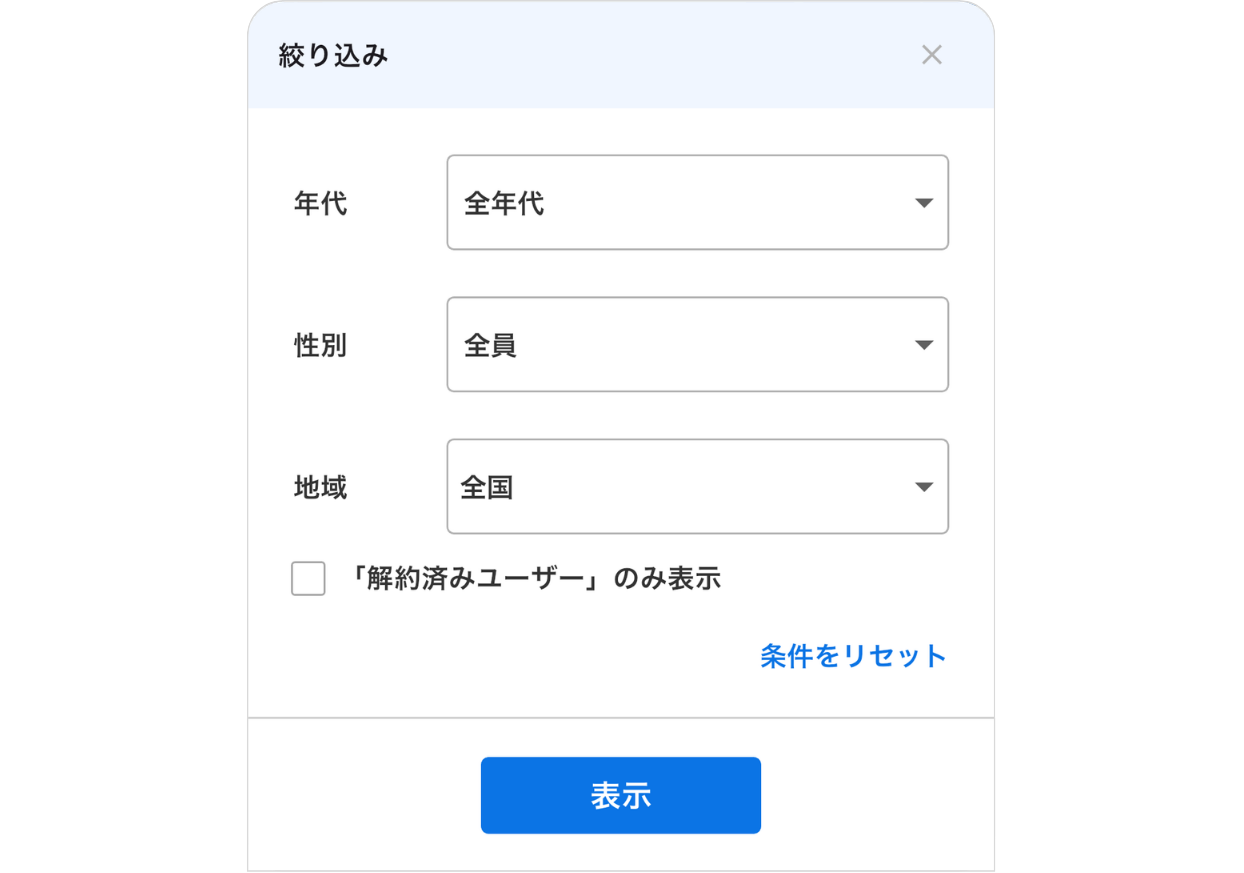Click the 年代 dropdown arrow chevron
Viewport: 1244px width, 873px height.
(x=923, y=203)
